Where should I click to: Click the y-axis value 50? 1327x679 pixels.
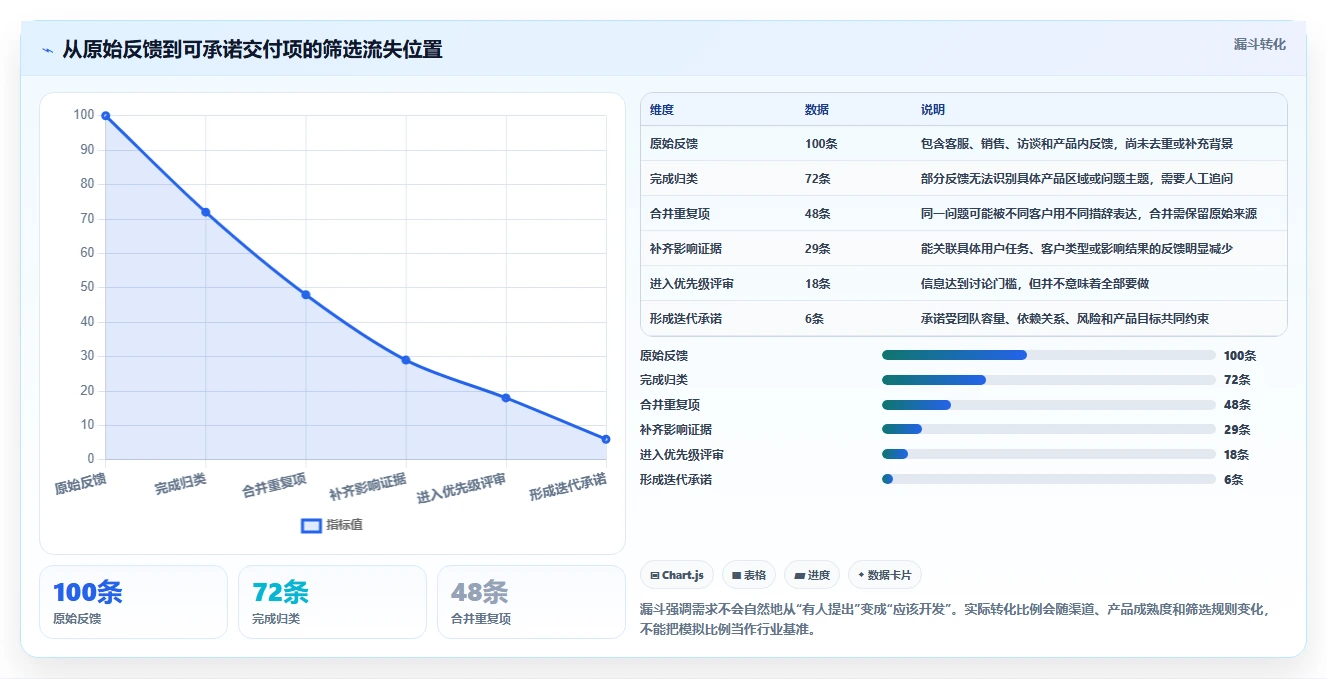click(87, 287)
